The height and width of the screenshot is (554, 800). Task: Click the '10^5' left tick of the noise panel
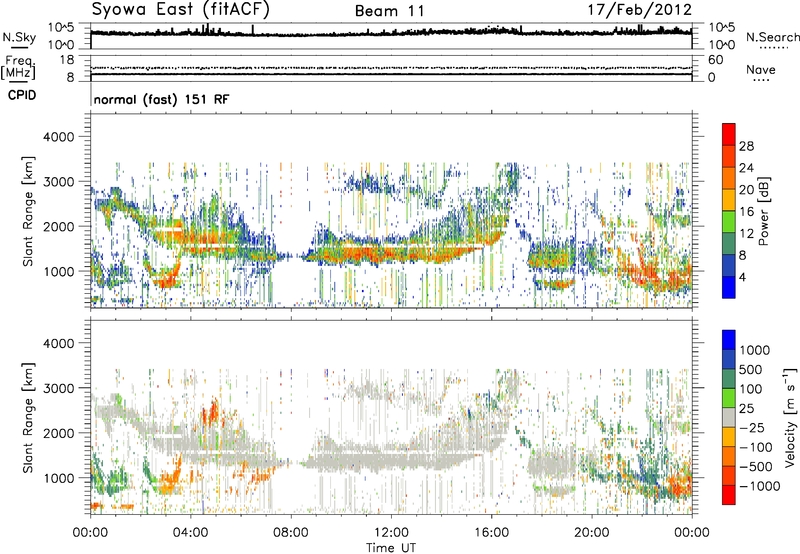(x=61, y=28)
